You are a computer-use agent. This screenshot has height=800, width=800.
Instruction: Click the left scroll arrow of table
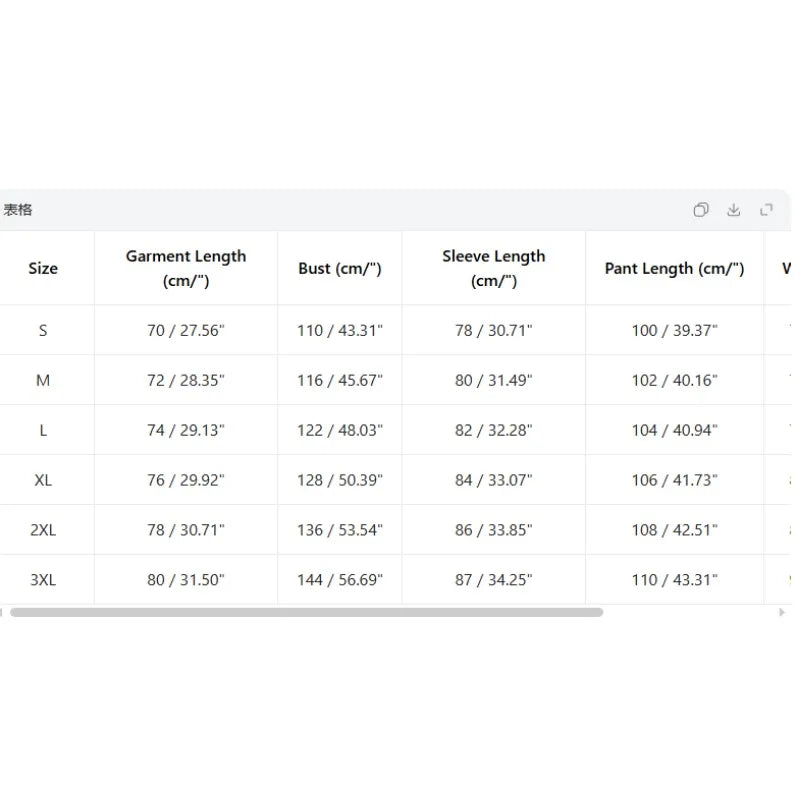coord(2,612)
